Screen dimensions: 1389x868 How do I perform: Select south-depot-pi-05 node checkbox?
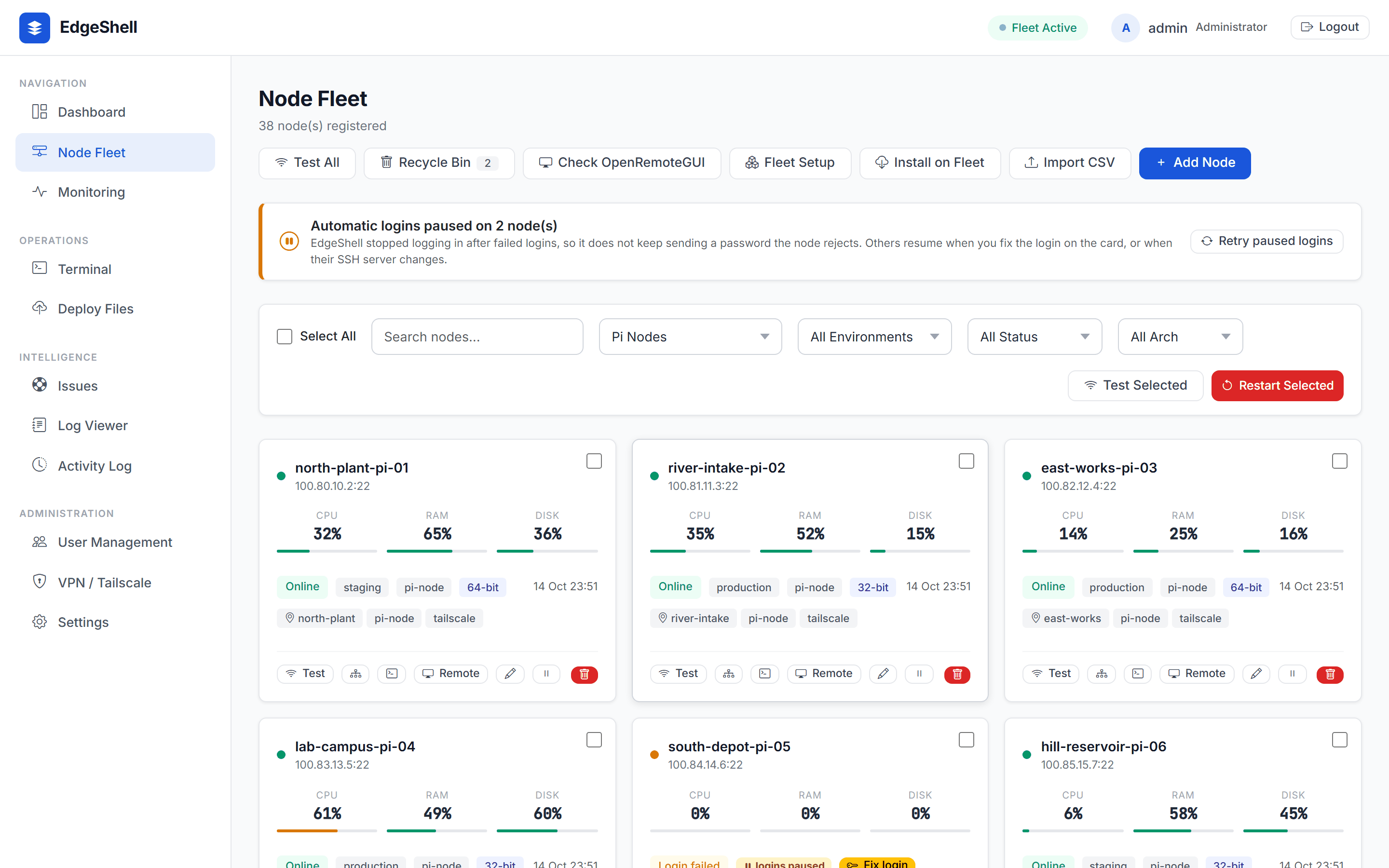pos(967,739)
